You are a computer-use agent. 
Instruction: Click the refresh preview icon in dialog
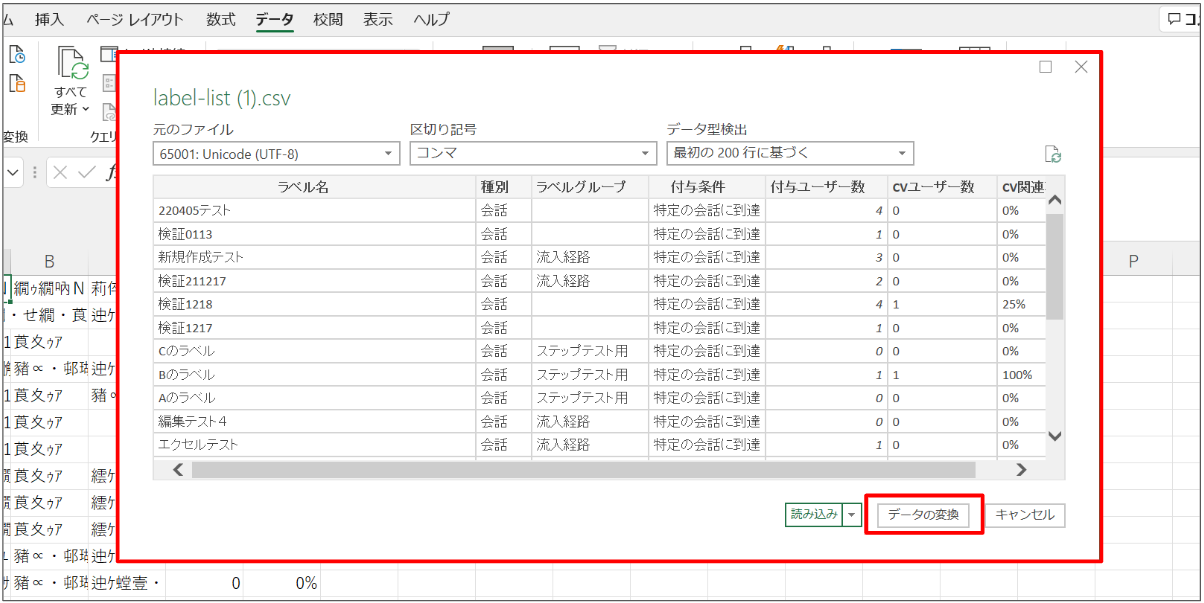coord(1052,154)
